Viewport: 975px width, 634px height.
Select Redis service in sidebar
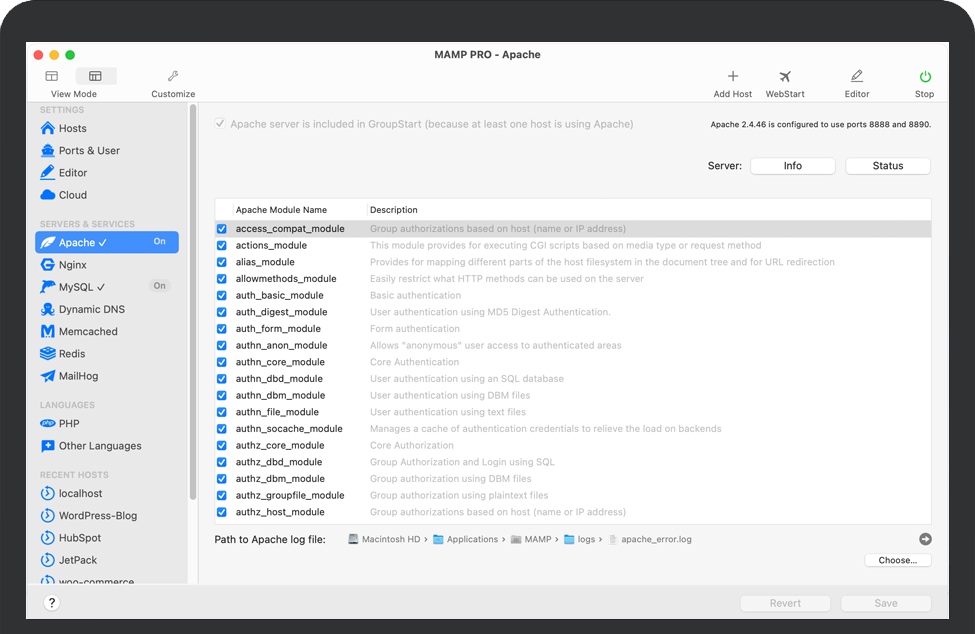click(72, 354)
